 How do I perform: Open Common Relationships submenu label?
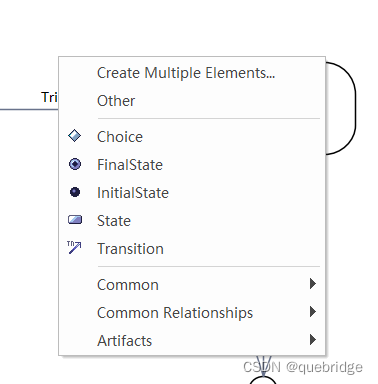[x=175, y=313]
